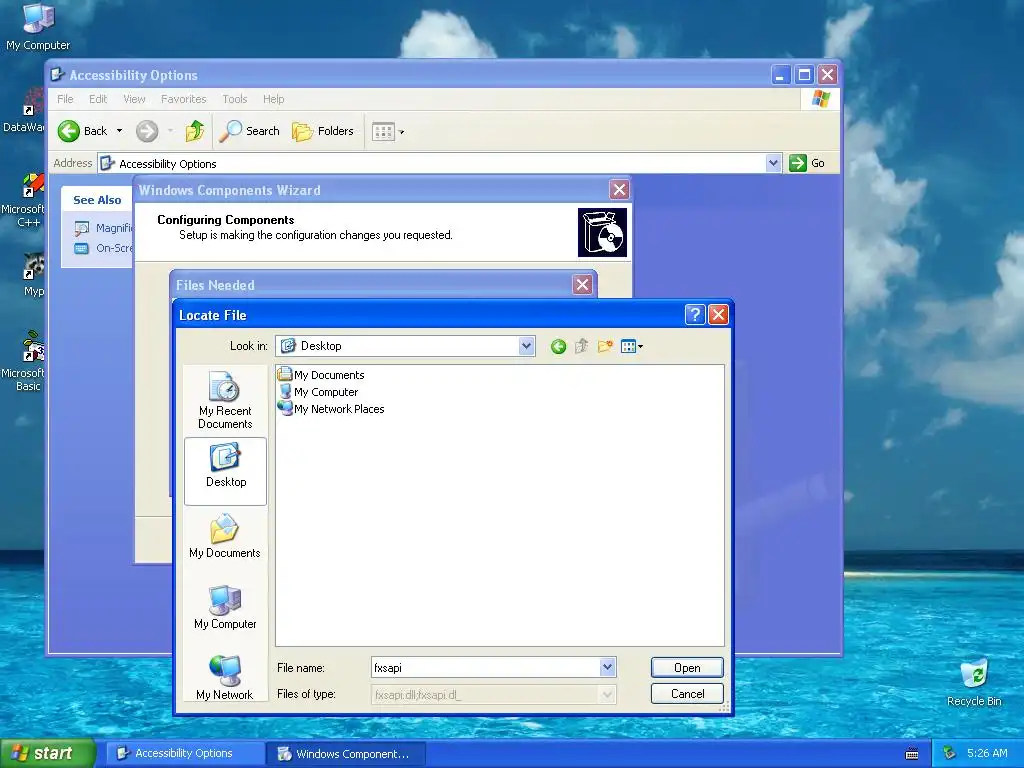Viewport: 1024px width, 768px height.
Task: Expand the File name dropdown arrow
Action: click(x=607, y=667)
